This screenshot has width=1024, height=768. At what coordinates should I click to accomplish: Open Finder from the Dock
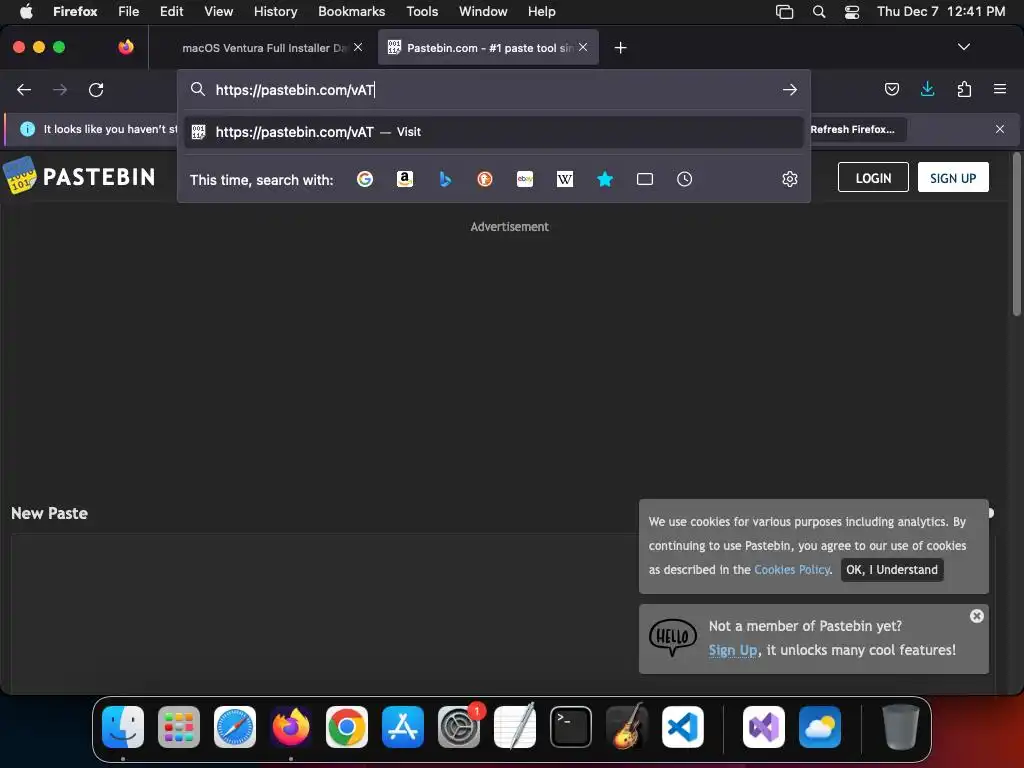coord(123,727)
